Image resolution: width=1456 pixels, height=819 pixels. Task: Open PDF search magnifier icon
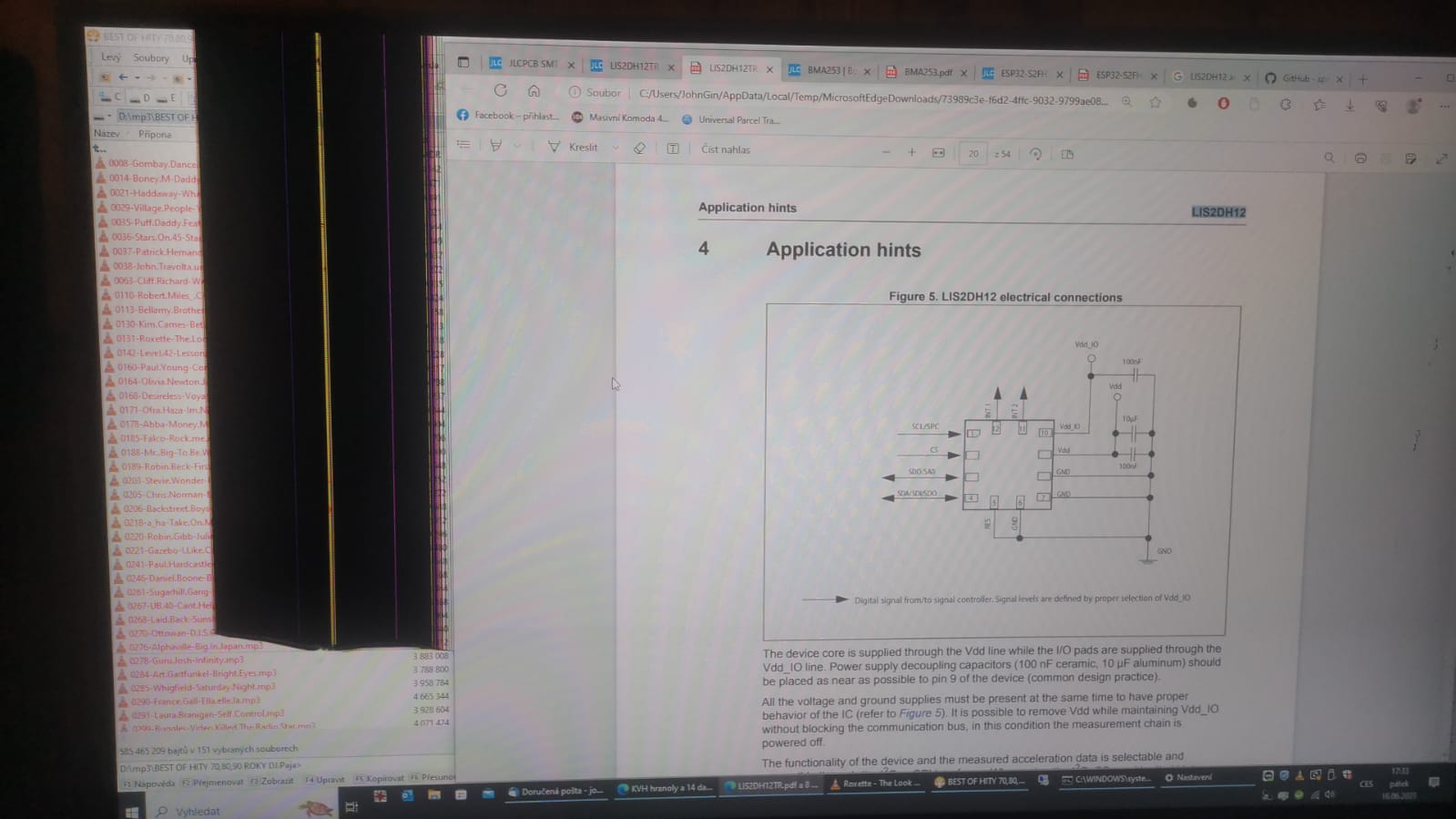click(1329, 158)
